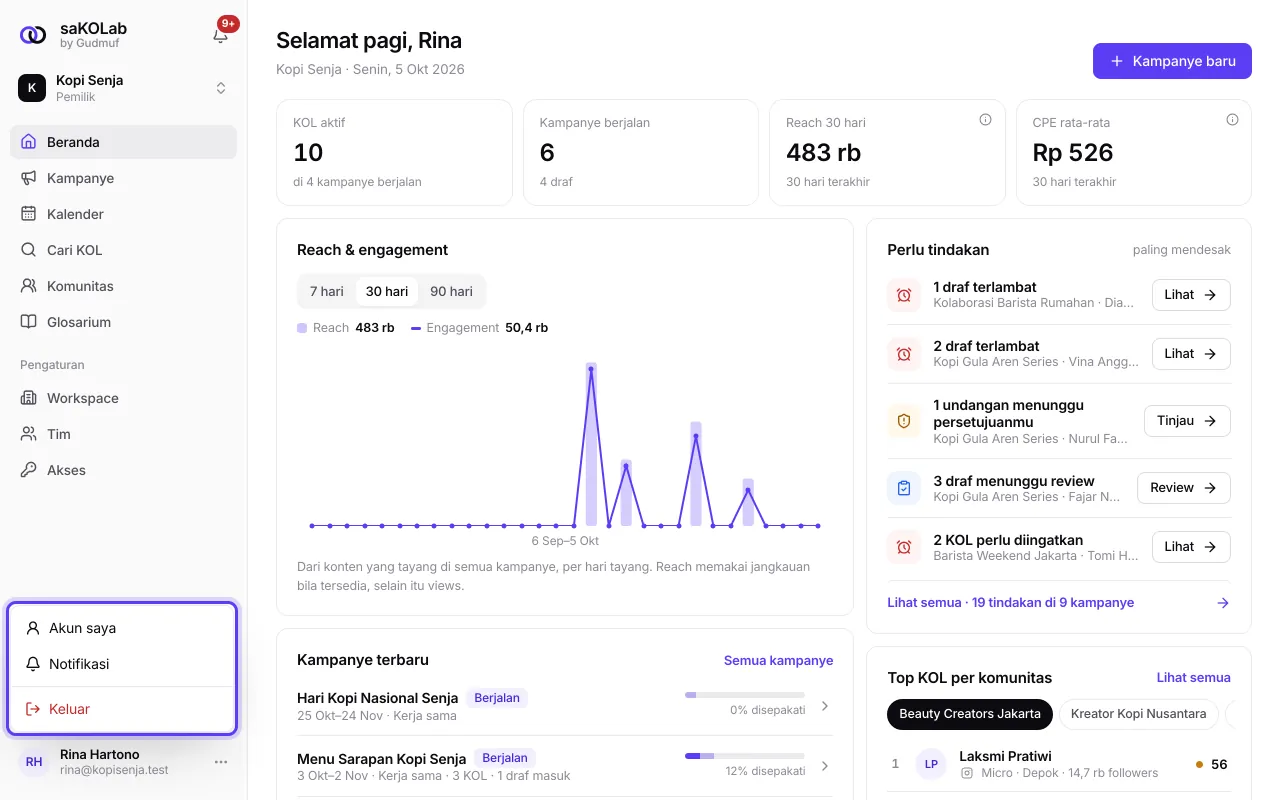
Task: Click Lihat for 2 draf terlambat
Action: coord(1191,354)
